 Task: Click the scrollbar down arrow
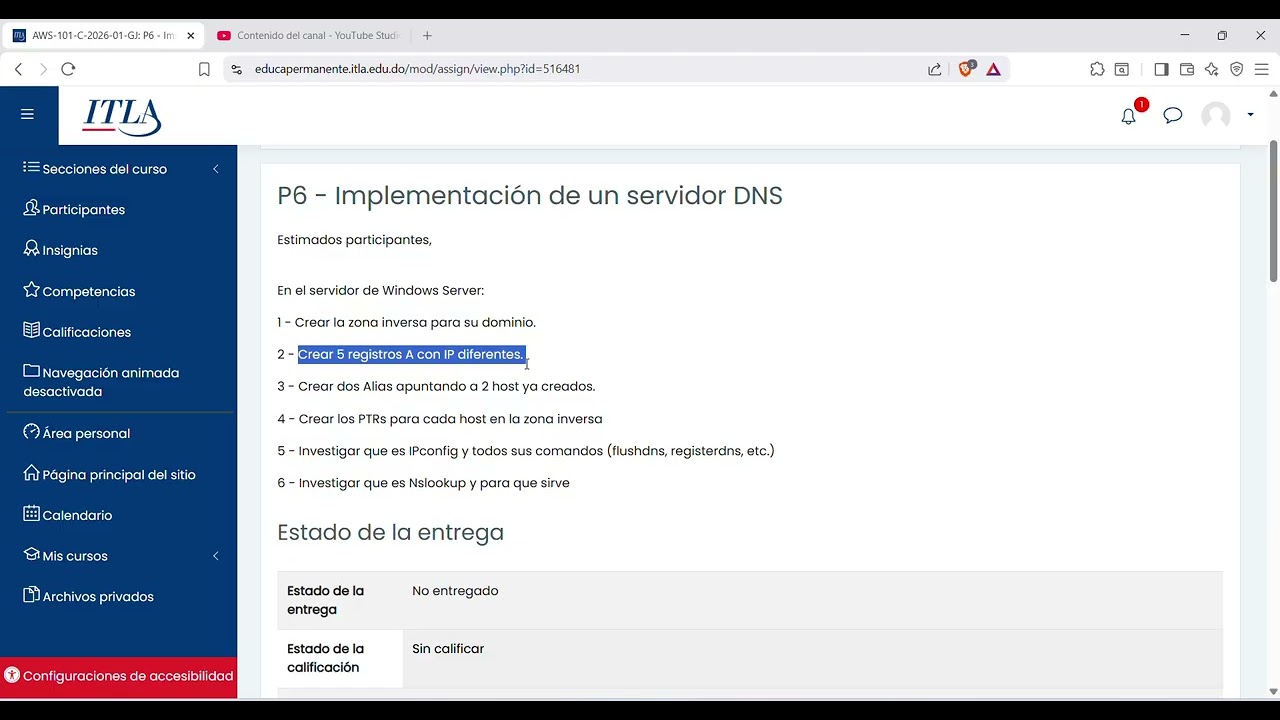tap(1273, 691)
